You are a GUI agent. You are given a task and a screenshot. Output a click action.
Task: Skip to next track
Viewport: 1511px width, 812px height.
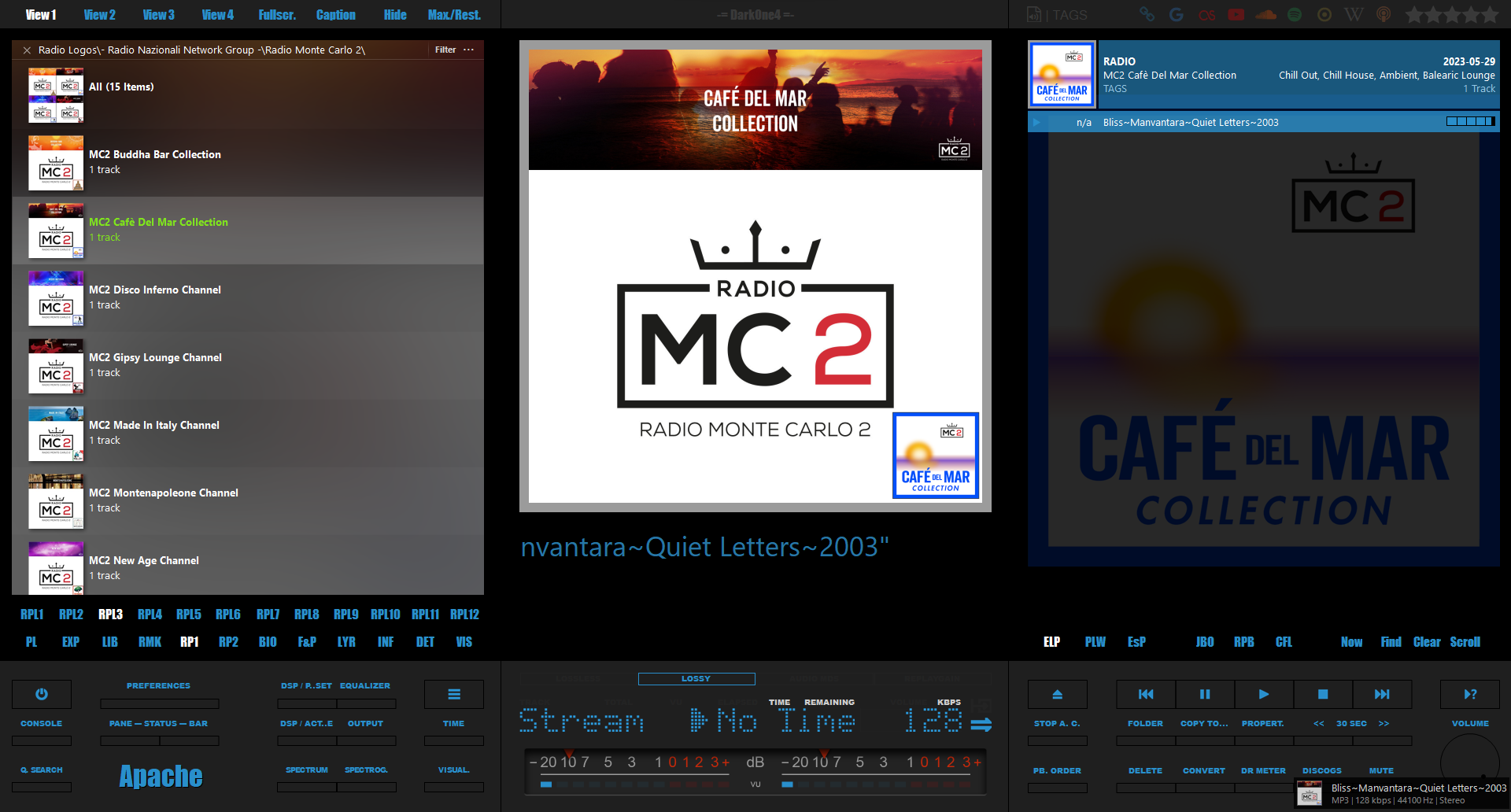point(1382,694)
